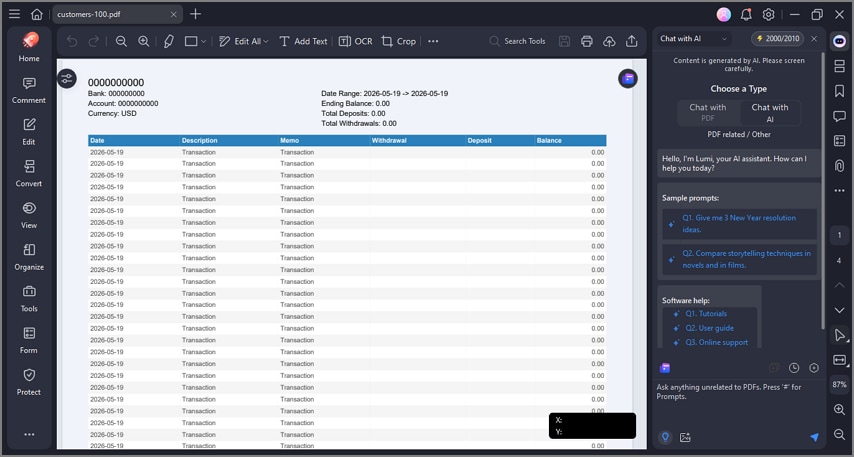Screen dimensions: 854x457
Task: Open chat history clock icon
Action: 794,368
